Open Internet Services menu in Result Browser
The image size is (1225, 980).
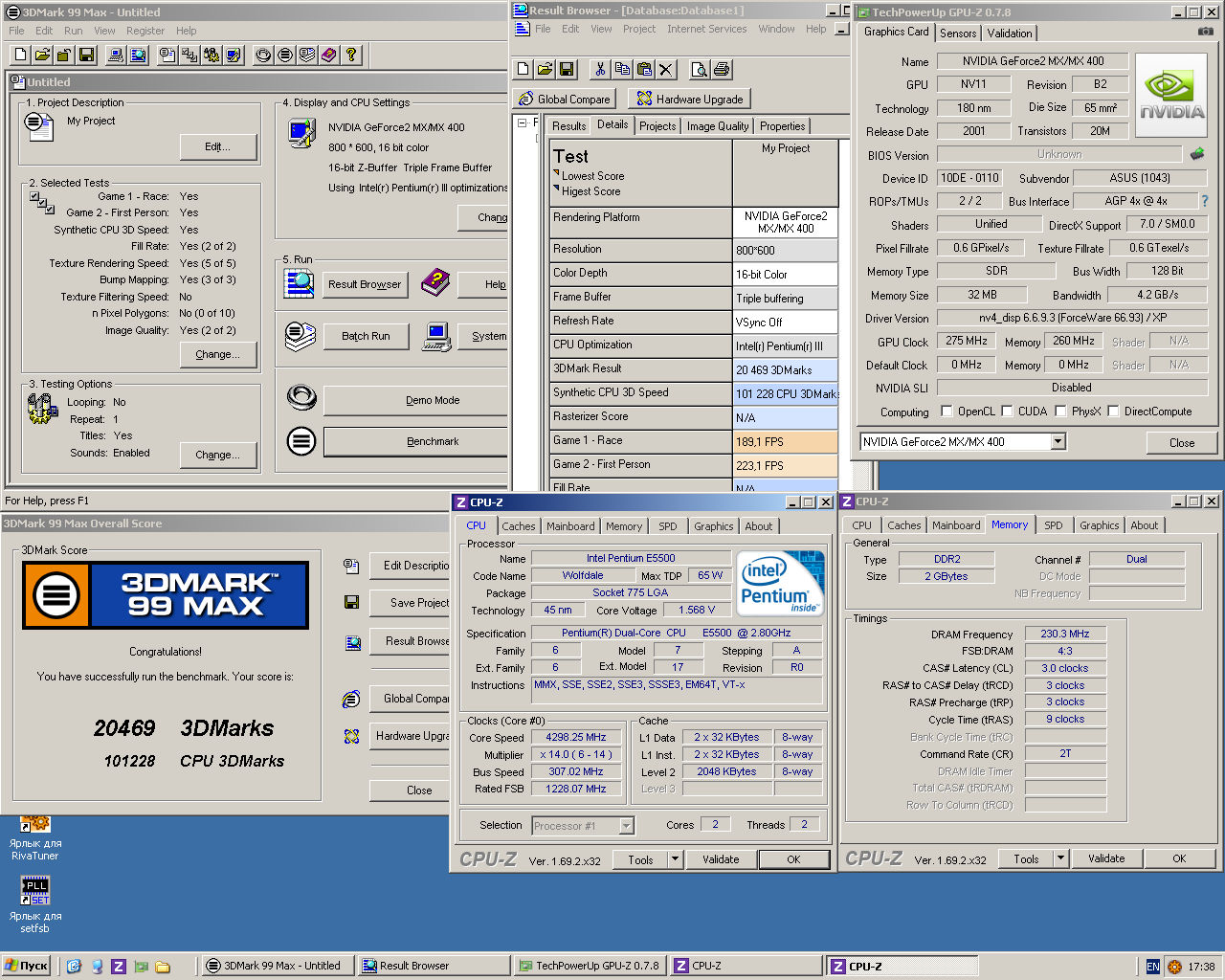(706, 29)
